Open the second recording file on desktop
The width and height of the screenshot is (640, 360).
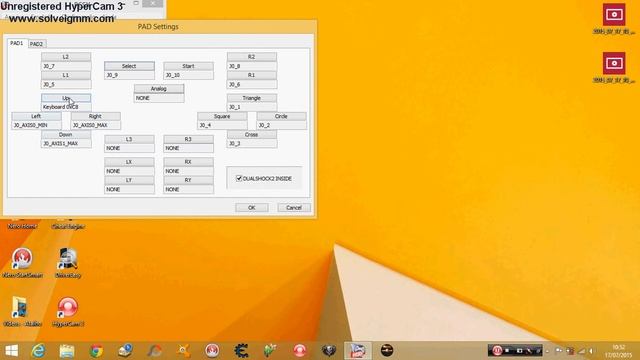[x=614, y=68]
